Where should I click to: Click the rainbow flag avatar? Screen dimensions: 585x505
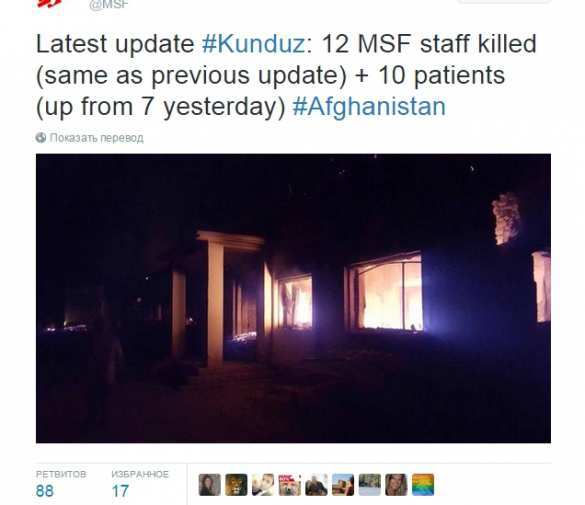pyautogui.click(x=423, y=485)
